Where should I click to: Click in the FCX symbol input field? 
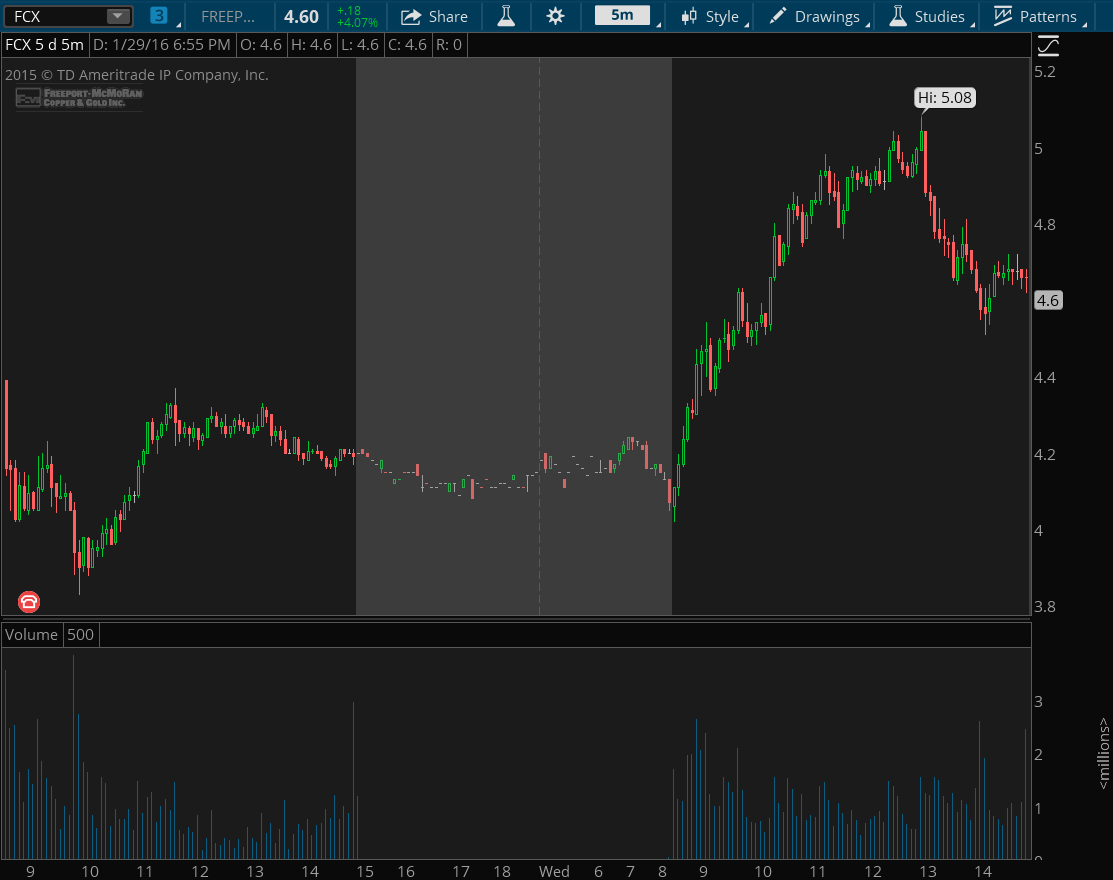55,16
